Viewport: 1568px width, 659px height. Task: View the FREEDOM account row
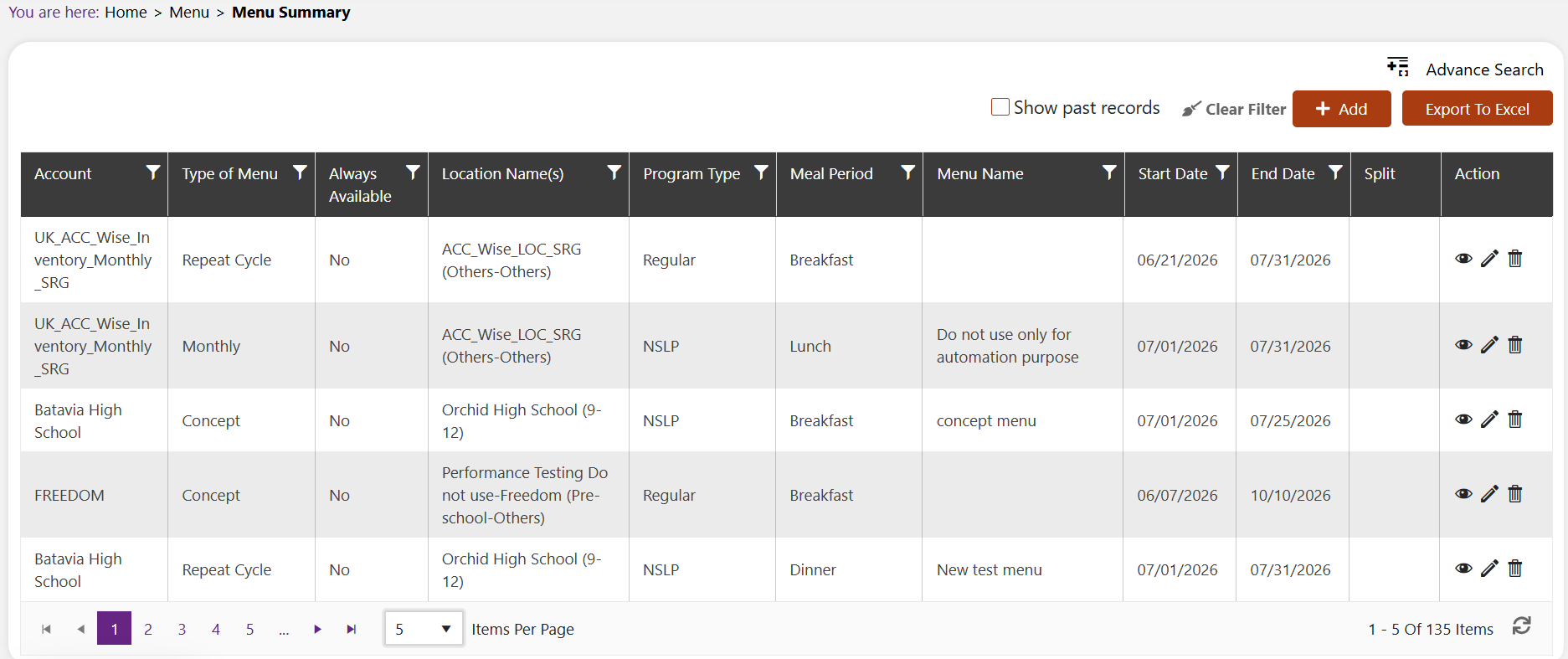tap(1463, 494)
